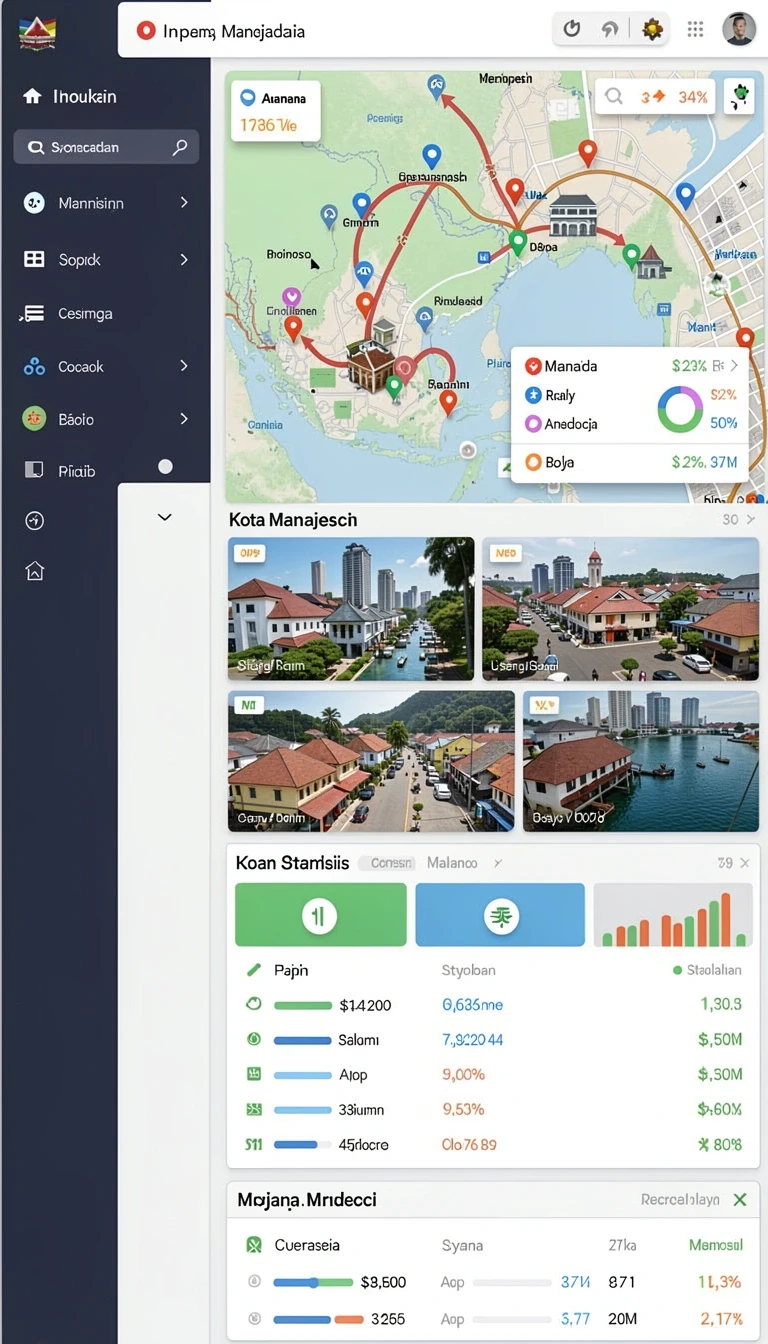Open the user profile avatar
The image size is (768, 1344).
(x=738, y=29)
